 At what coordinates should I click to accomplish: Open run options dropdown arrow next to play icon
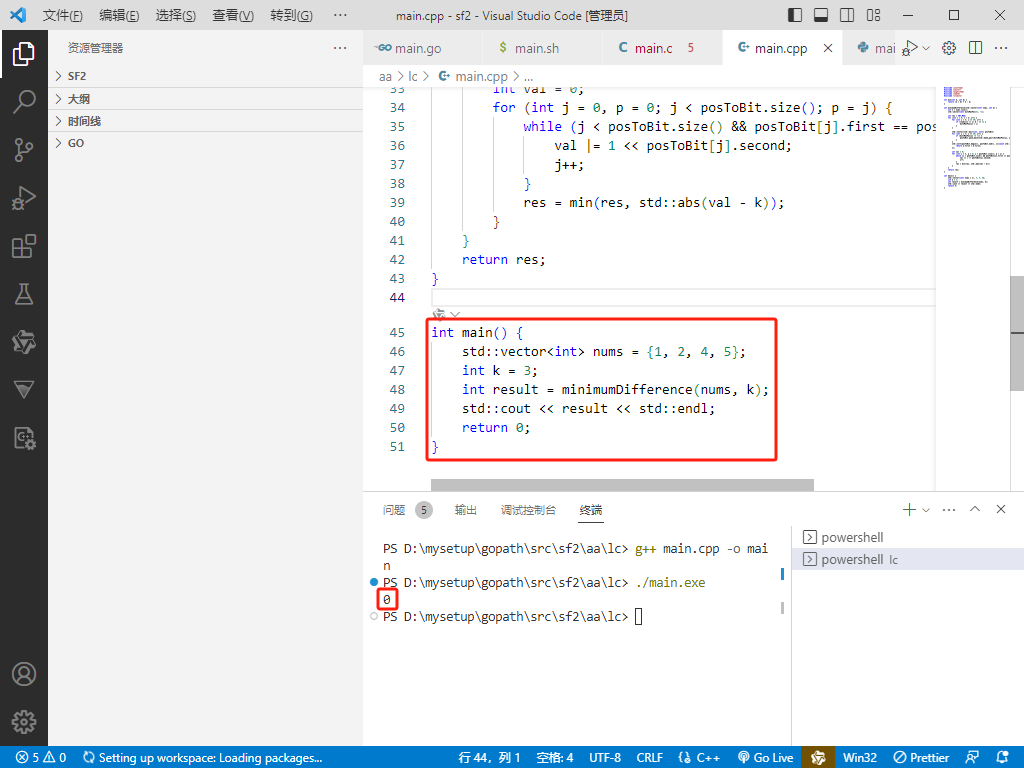926,48
